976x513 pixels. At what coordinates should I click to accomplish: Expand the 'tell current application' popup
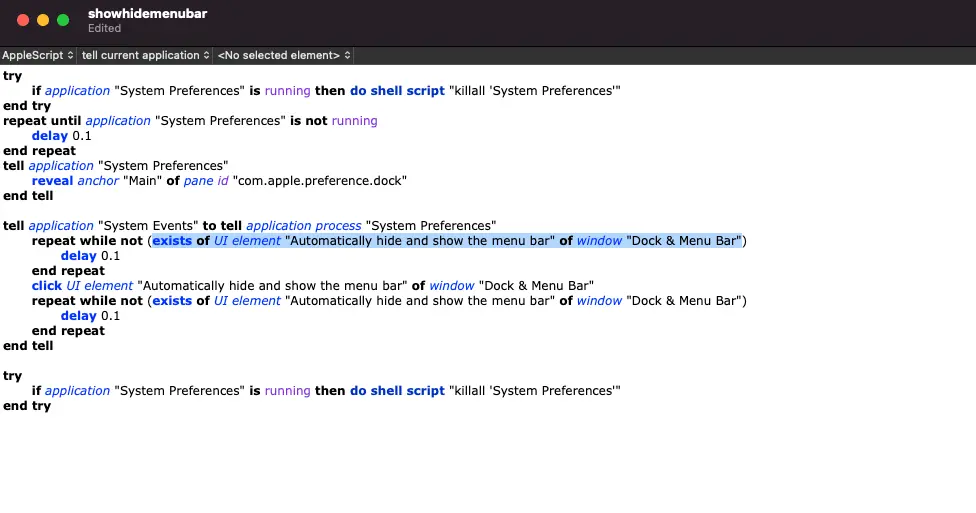[146, 55]
